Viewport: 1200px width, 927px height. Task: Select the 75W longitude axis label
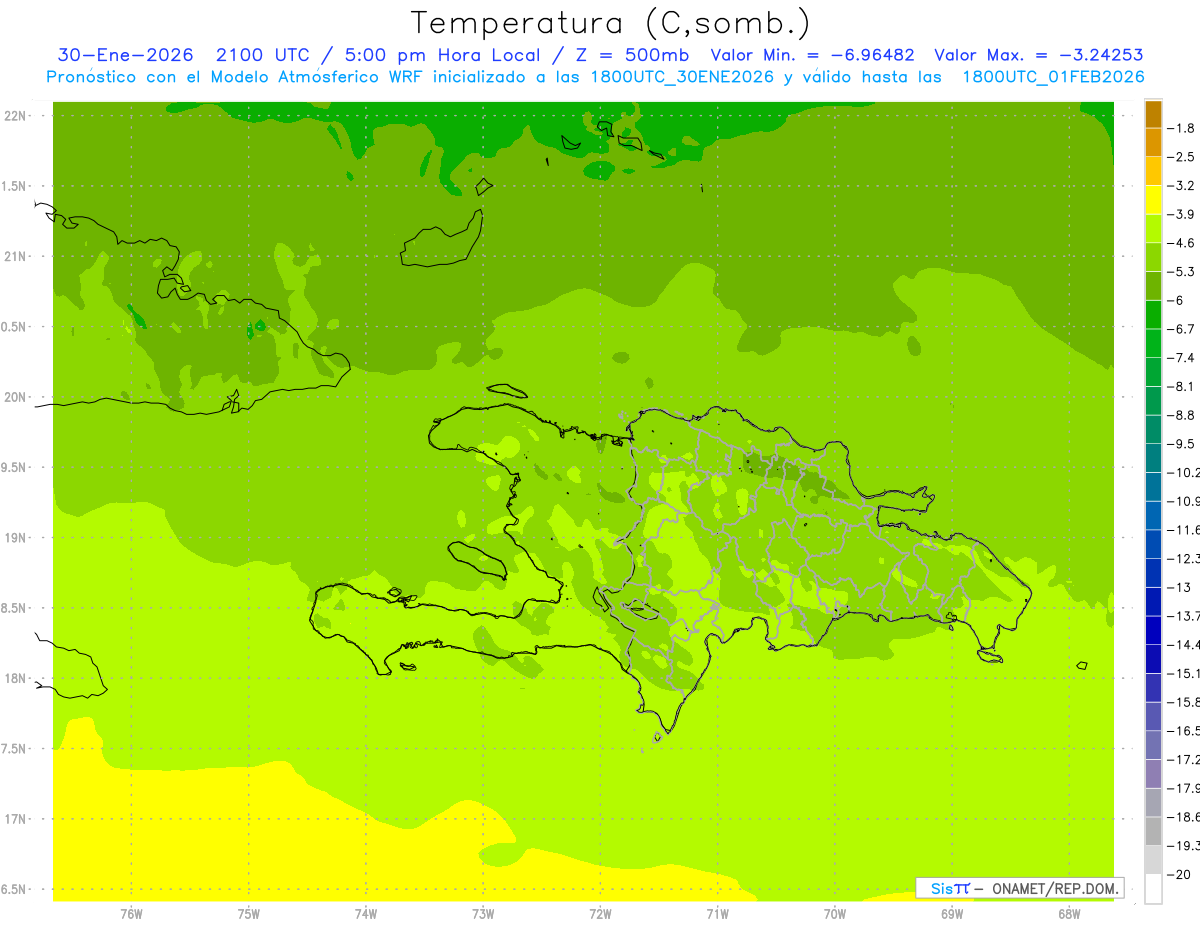coord(249,913)
